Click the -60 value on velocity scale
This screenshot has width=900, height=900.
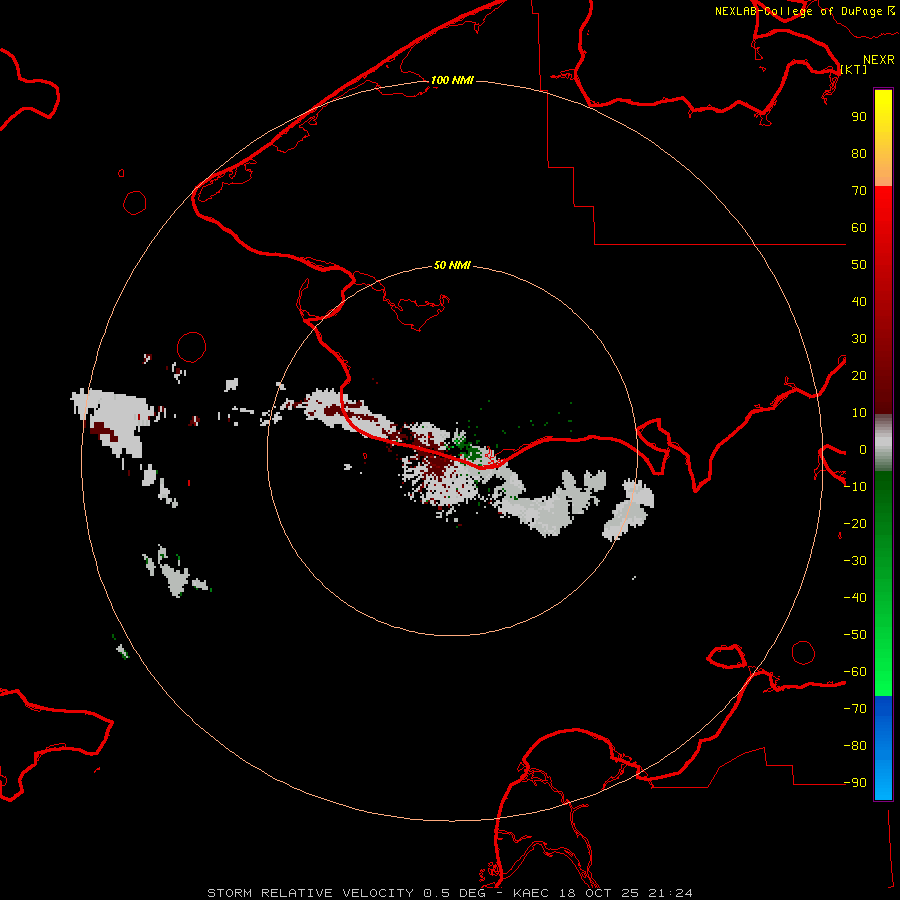[x=855, y=672]
